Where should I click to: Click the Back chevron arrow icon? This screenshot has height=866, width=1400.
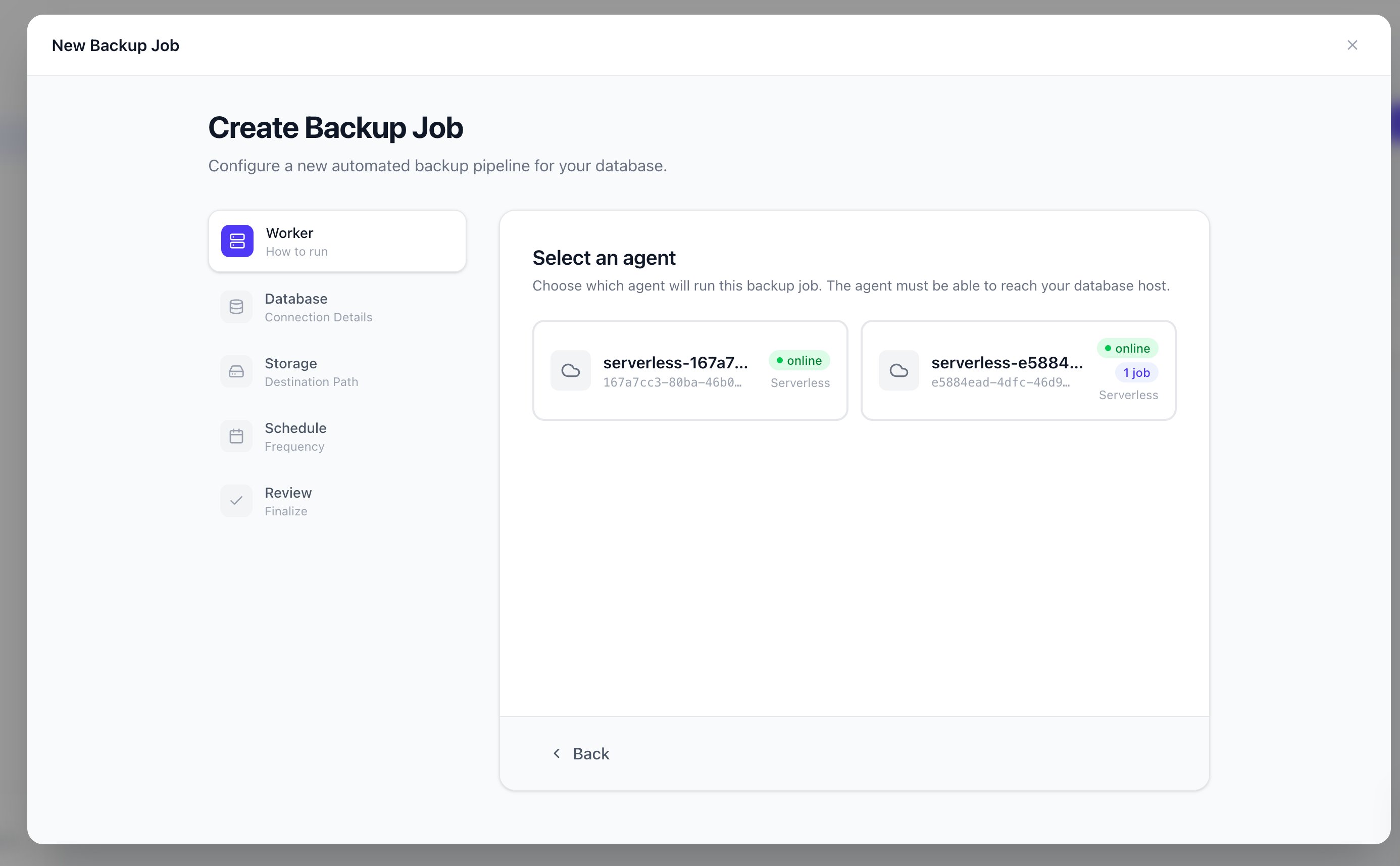[x=557, y=753]
